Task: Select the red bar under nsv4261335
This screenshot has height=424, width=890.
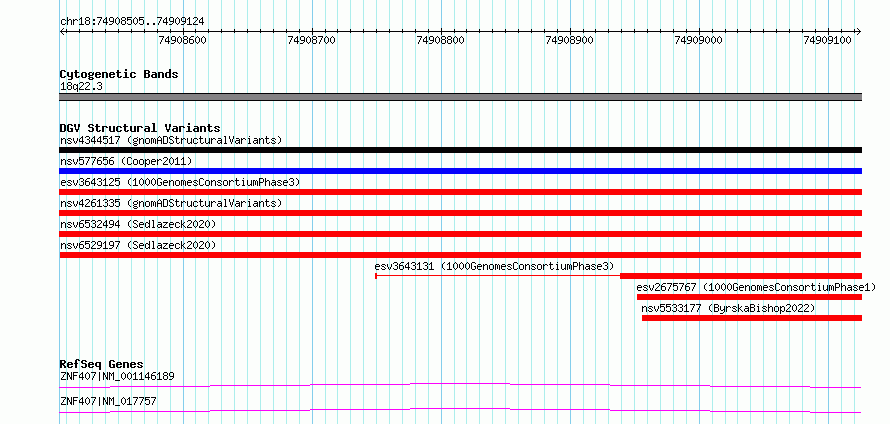Action: [x=461, y=213]
